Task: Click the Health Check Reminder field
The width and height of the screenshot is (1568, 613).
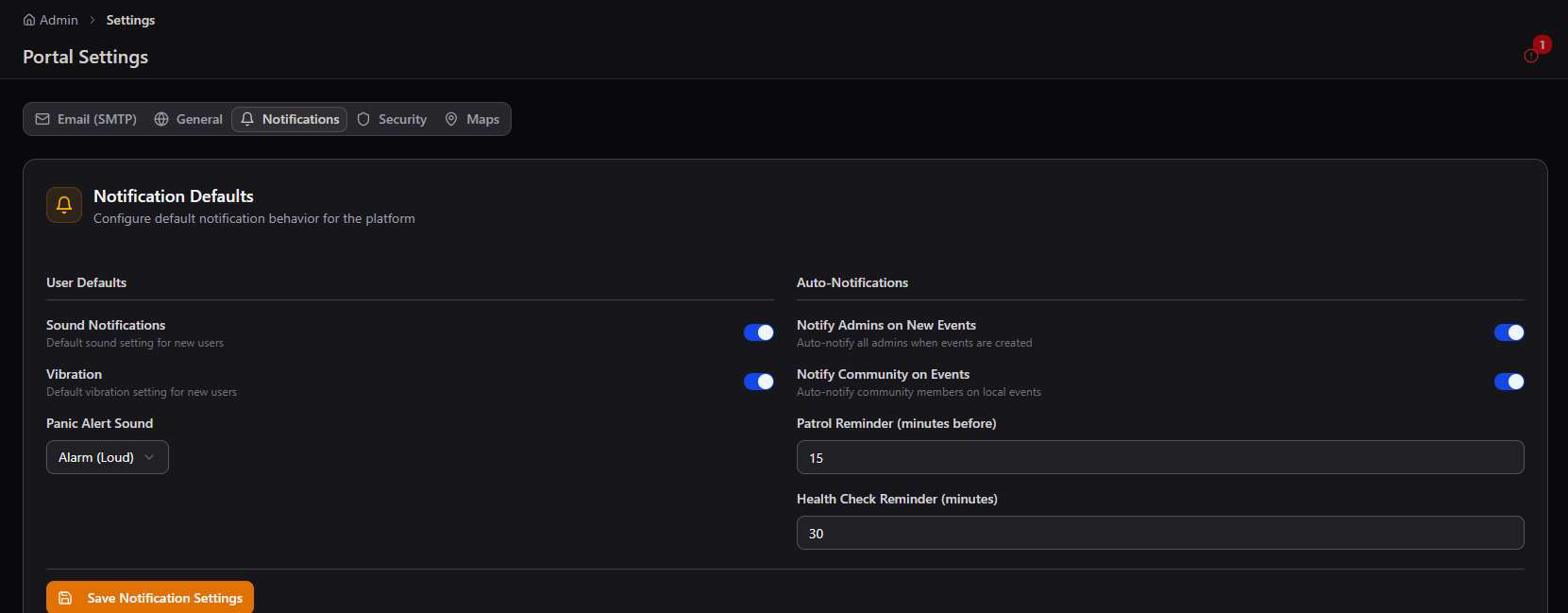Action: [1160, 533]
